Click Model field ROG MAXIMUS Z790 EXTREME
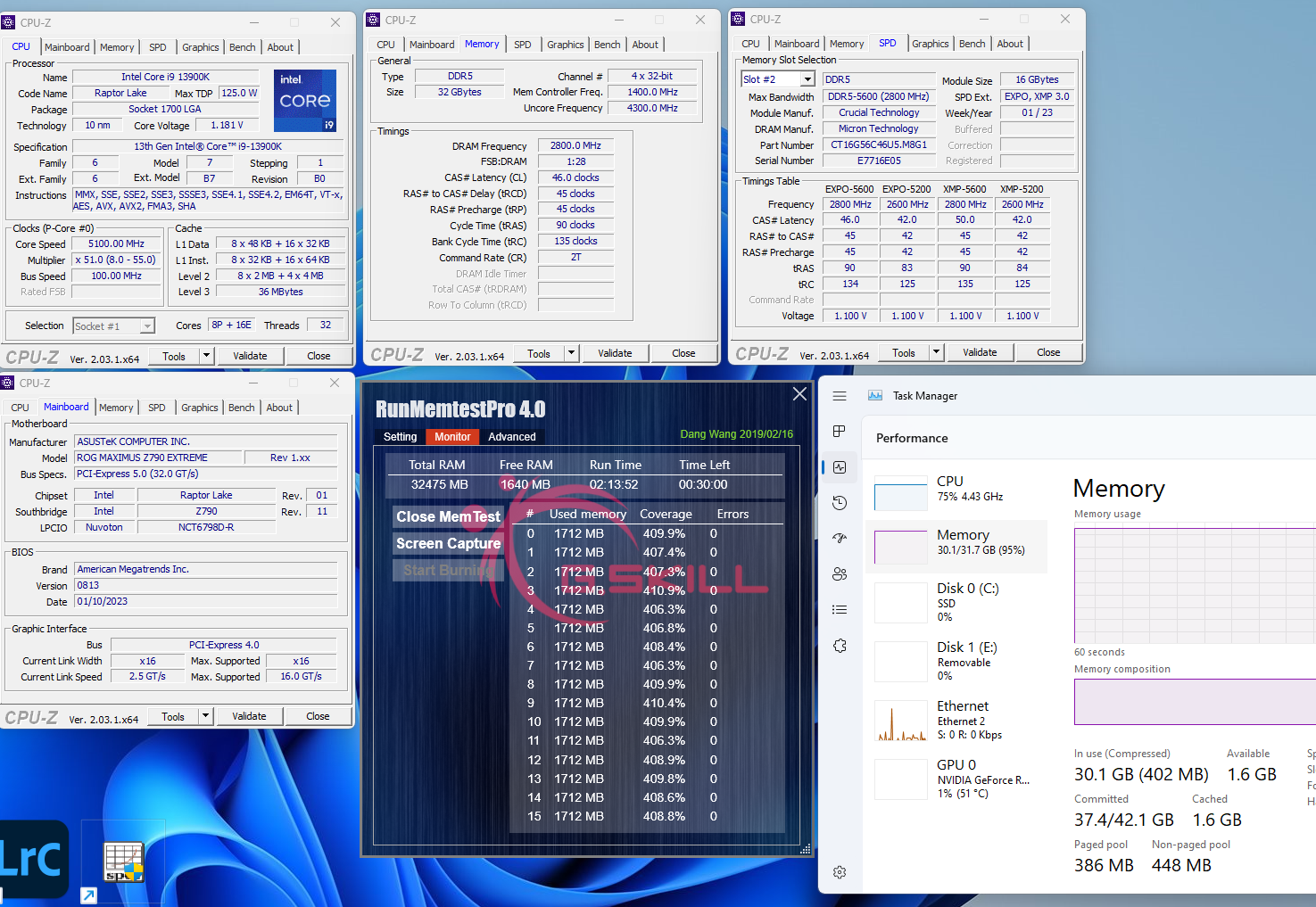The image size is (1316, 907). 159,458
